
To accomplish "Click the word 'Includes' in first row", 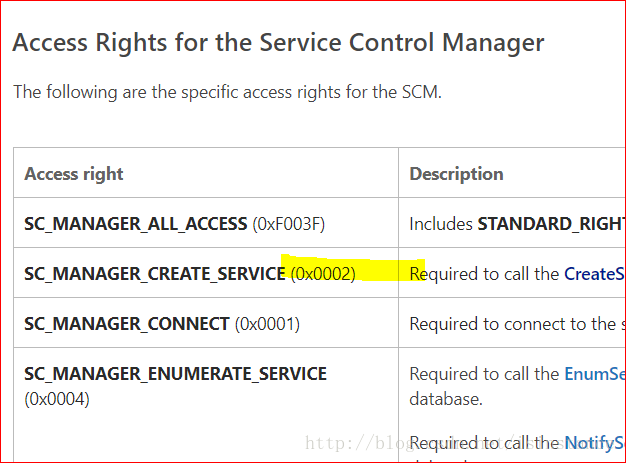I will [x=441, y=224].
